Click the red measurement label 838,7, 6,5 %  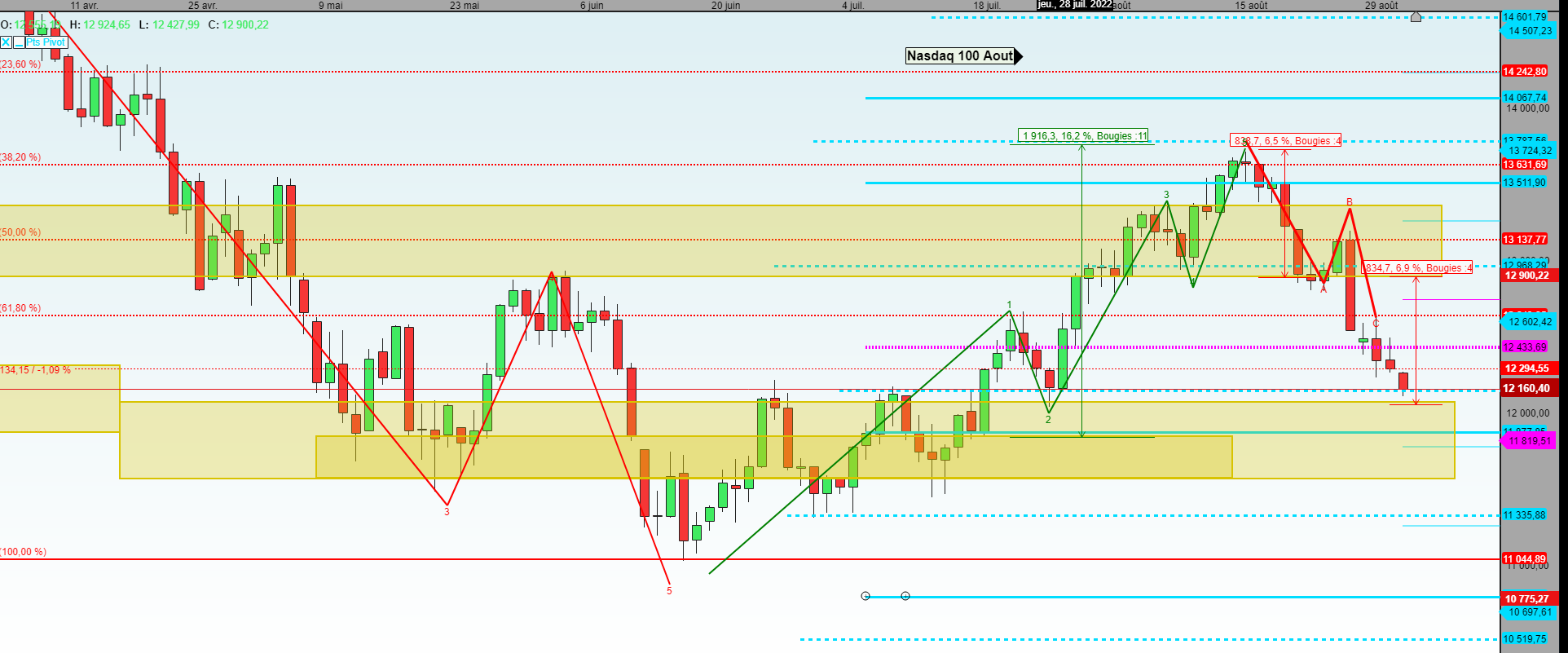tap(1286, 141)
